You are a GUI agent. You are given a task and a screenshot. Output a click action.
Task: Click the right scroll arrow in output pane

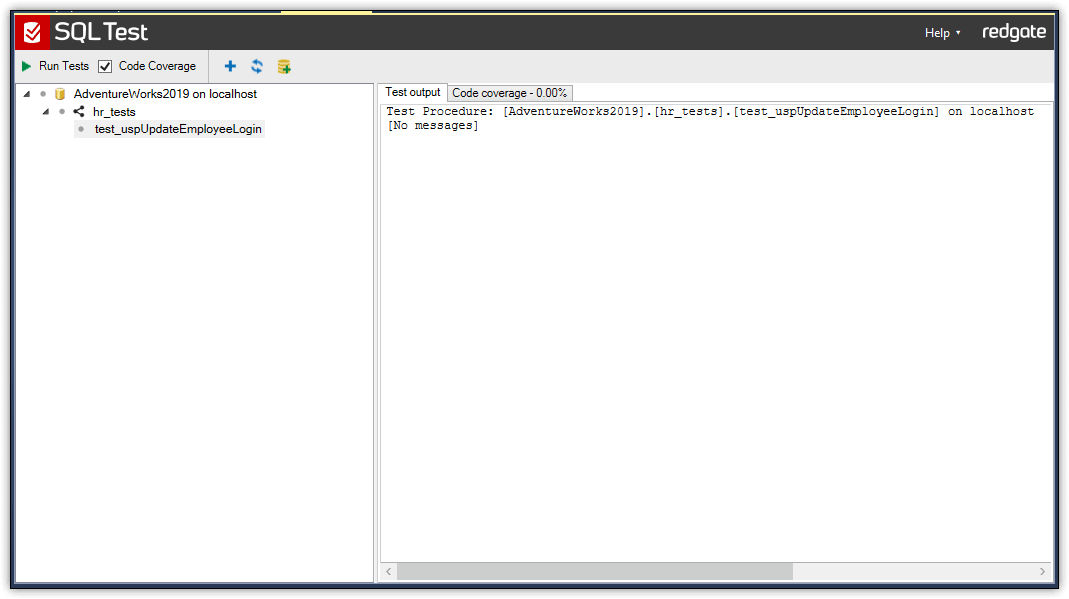pyautogui.click(x=1042, y=571)
